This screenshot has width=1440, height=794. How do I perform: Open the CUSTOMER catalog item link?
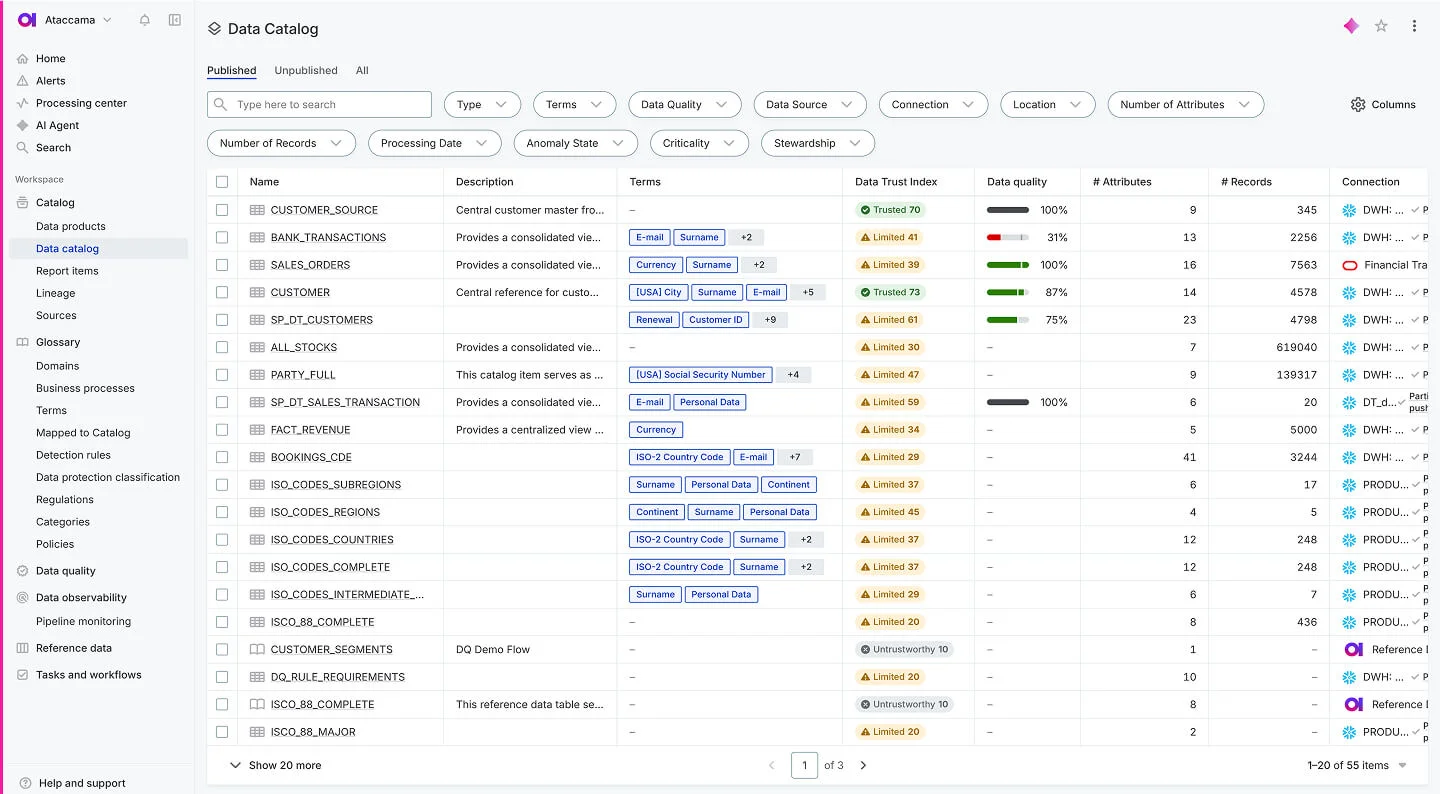tap(300, 292)
